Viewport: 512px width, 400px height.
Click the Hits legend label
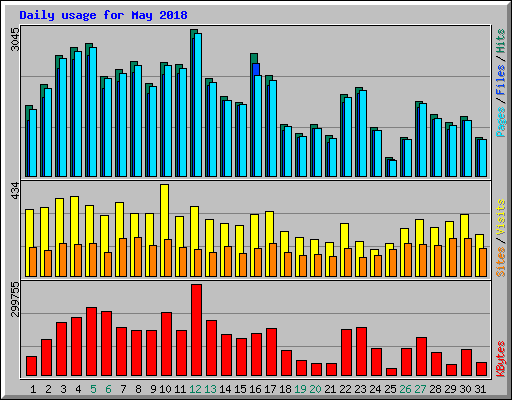pyautogui.click(x=501, y=41)
